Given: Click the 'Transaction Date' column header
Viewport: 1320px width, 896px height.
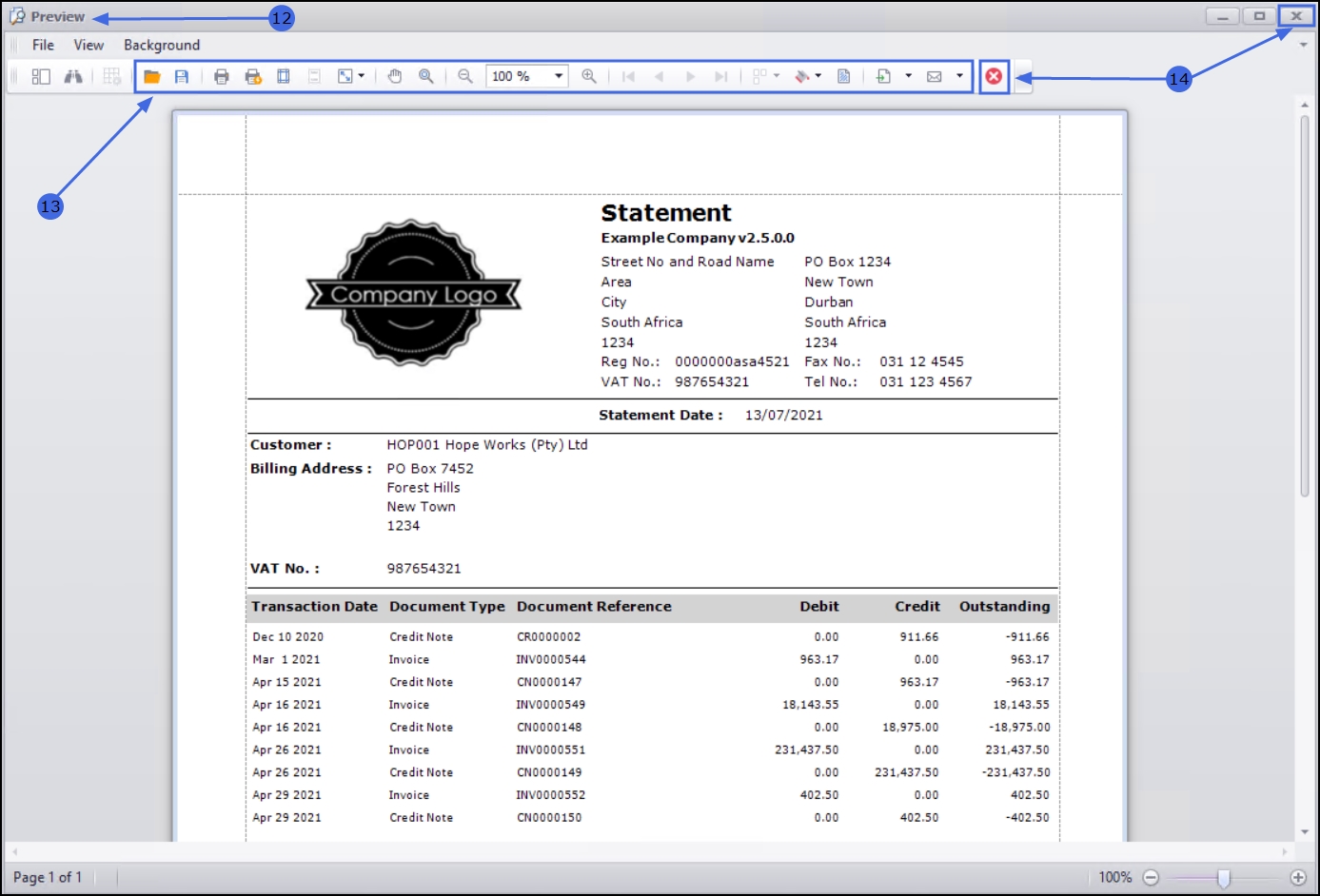Looking at the screenshot, I should 314,606.
